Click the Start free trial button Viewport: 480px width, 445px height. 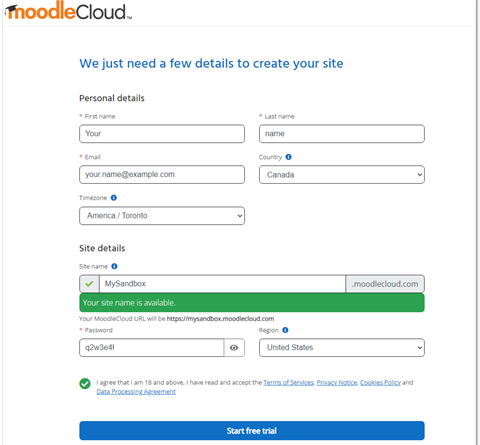tap(252, 431)
